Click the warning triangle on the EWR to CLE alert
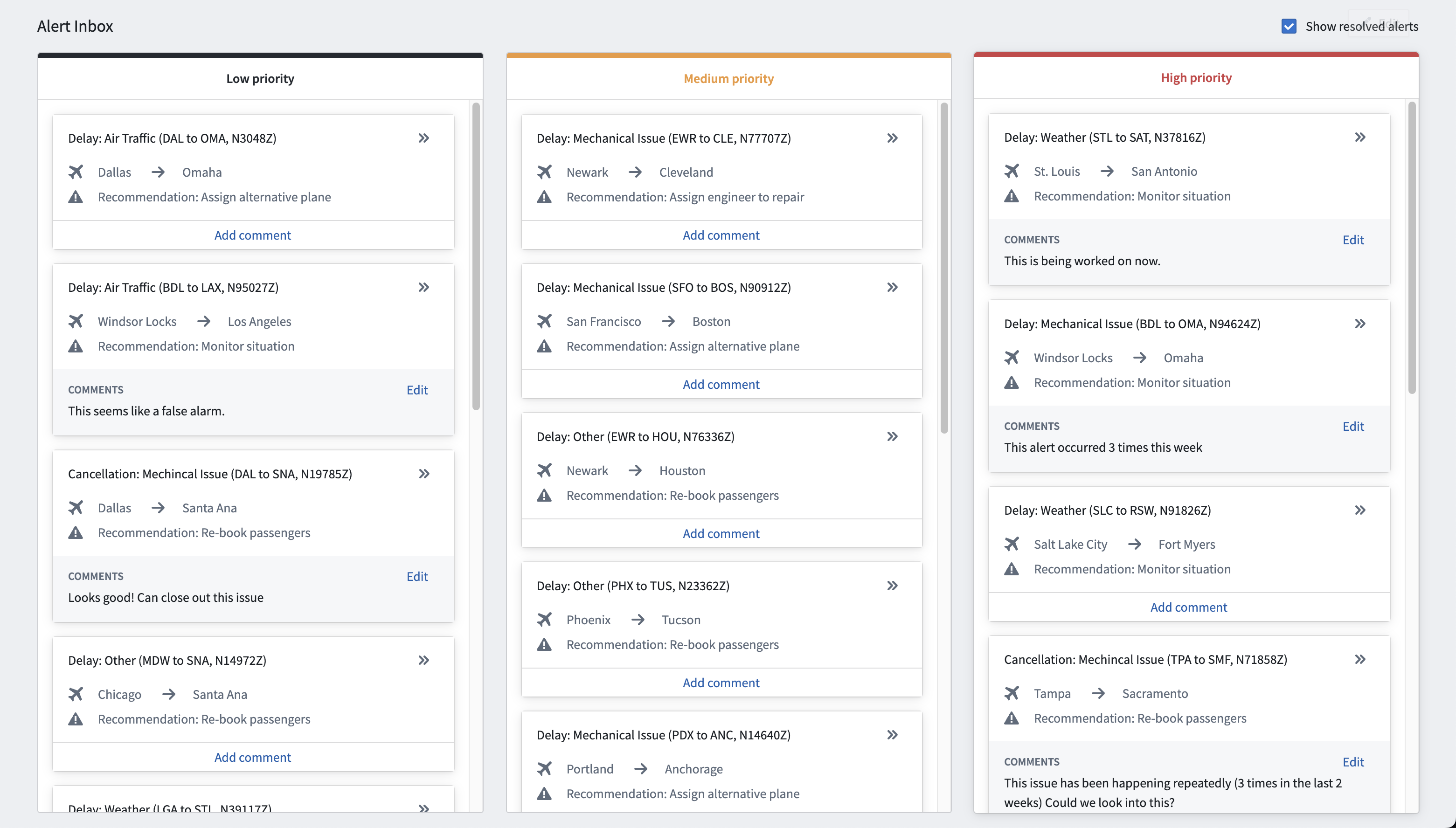 click(544, 197)
